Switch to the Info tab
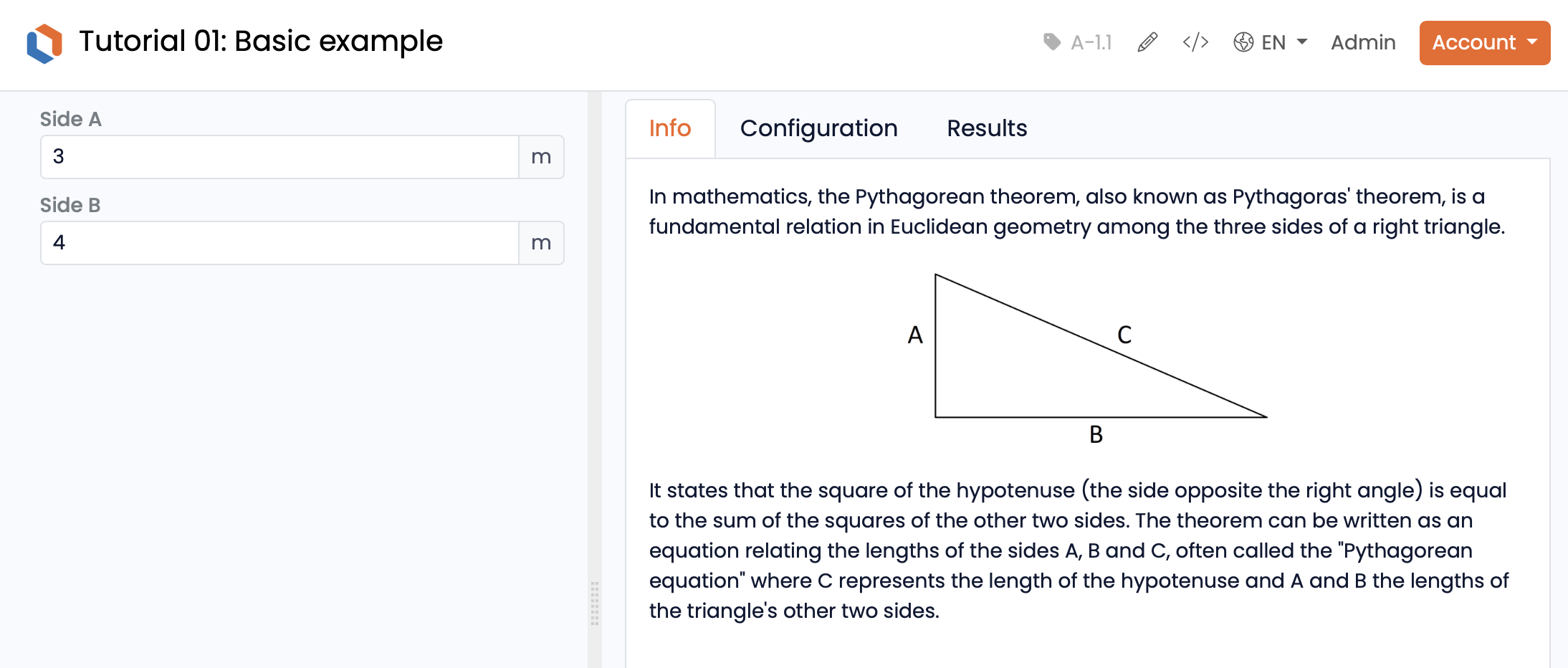The height and width of the screenshot is (668, 1568). tap(670, 128)
